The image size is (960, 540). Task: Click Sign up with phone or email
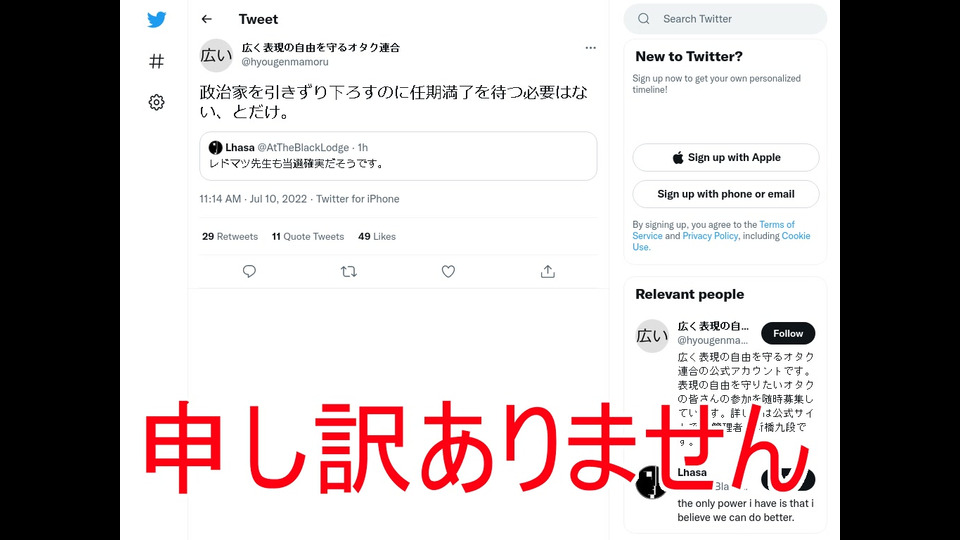coord(726,194)
